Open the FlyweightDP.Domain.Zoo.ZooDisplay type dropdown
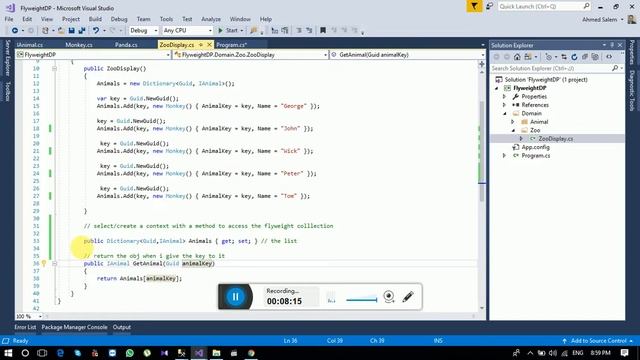 click(x=250, y=55)
